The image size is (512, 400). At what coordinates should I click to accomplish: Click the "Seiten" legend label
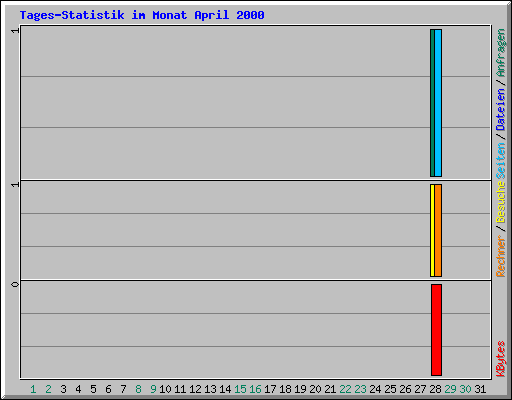500,161
